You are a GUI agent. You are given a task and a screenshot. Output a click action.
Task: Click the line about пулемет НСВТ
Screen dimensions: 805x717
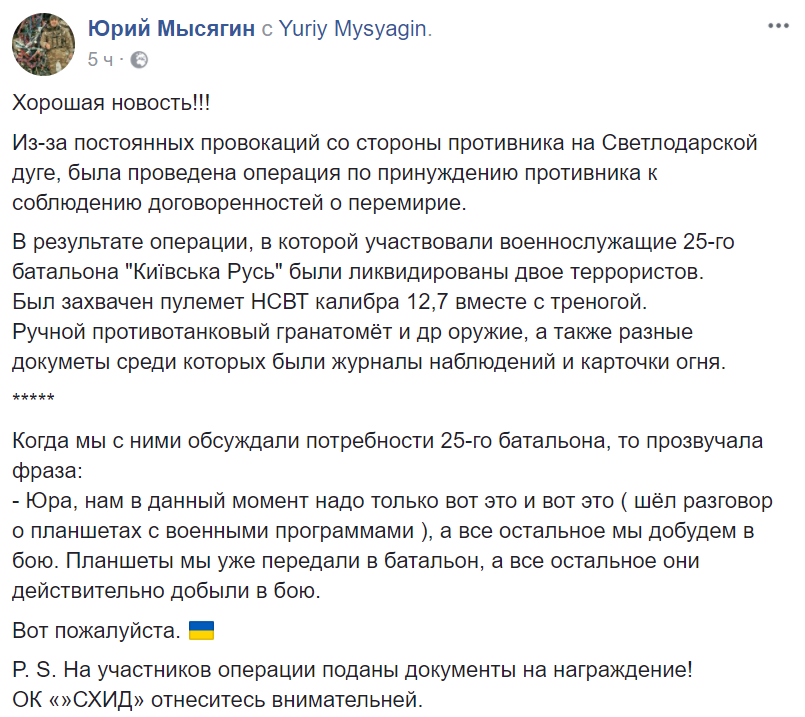330,302
